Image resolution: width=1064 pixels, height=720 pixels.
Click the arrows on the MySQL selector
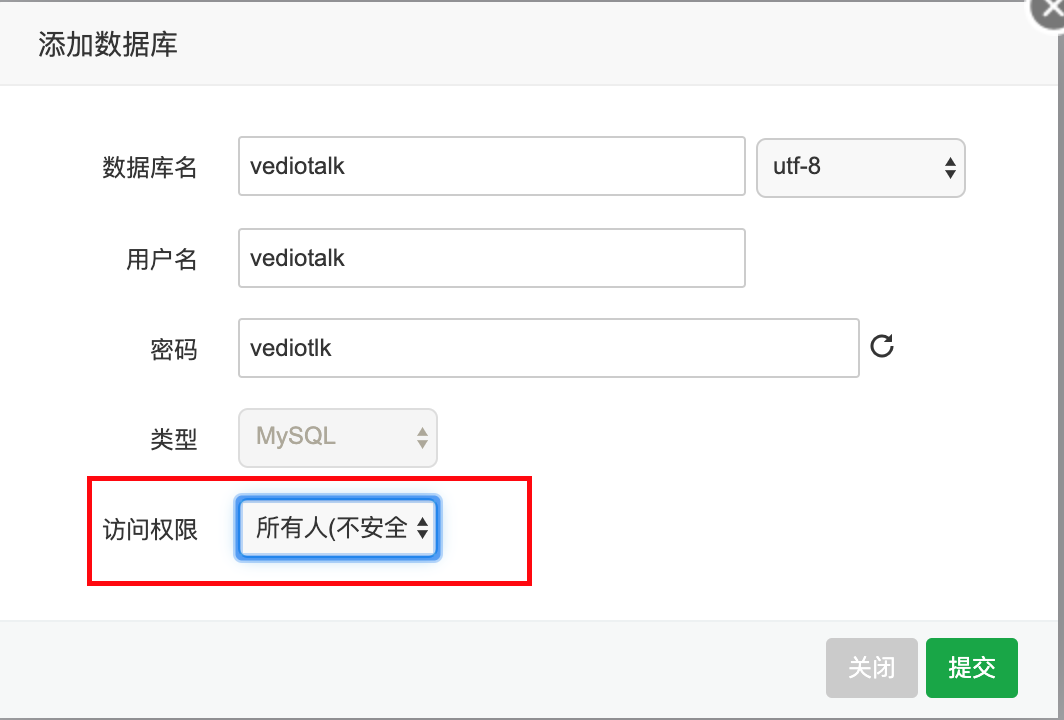pos(422,438)
